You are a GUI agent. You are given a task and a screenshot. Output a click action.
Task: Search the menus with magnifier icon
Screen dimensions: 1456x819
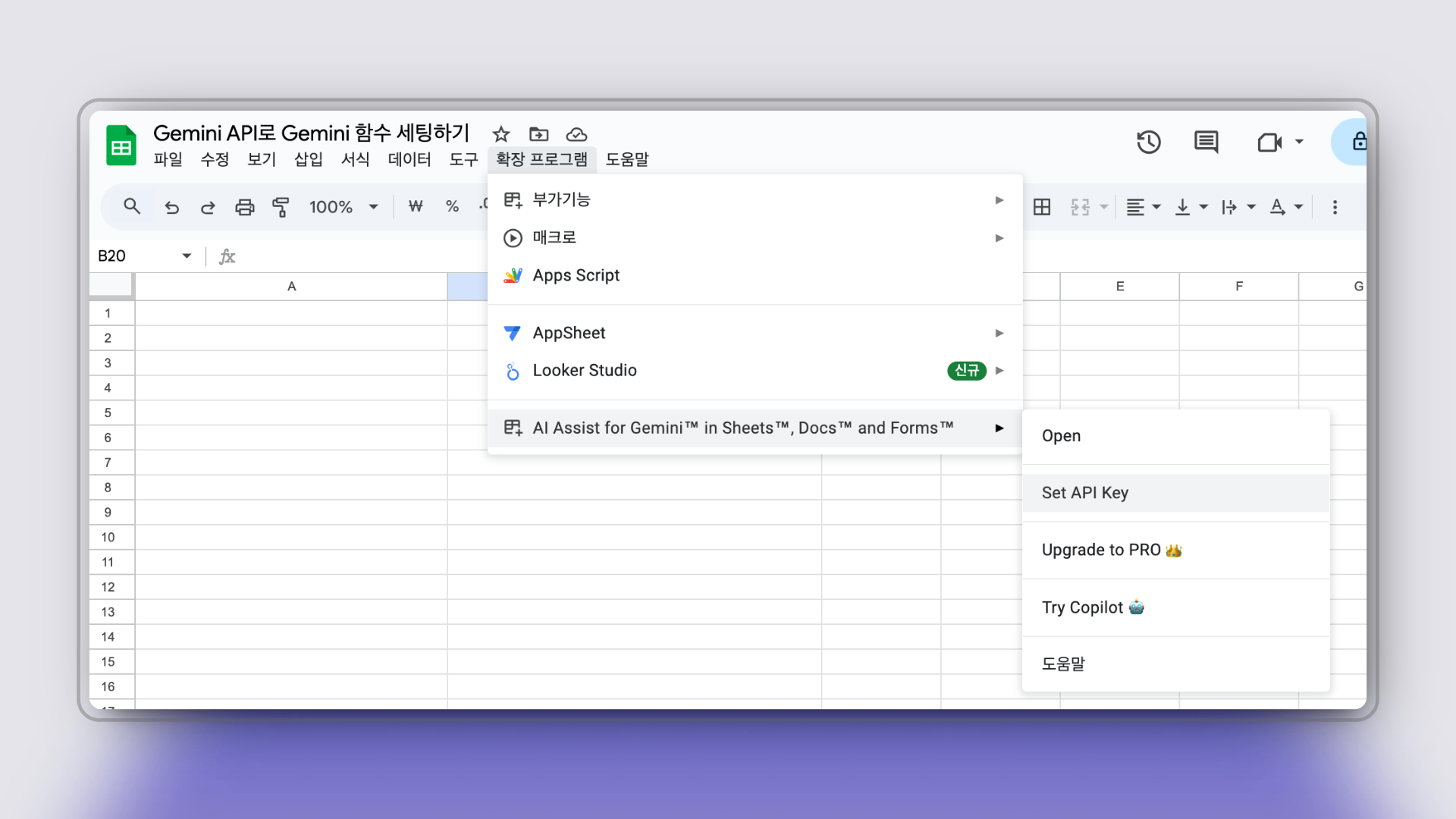(132, 206)
